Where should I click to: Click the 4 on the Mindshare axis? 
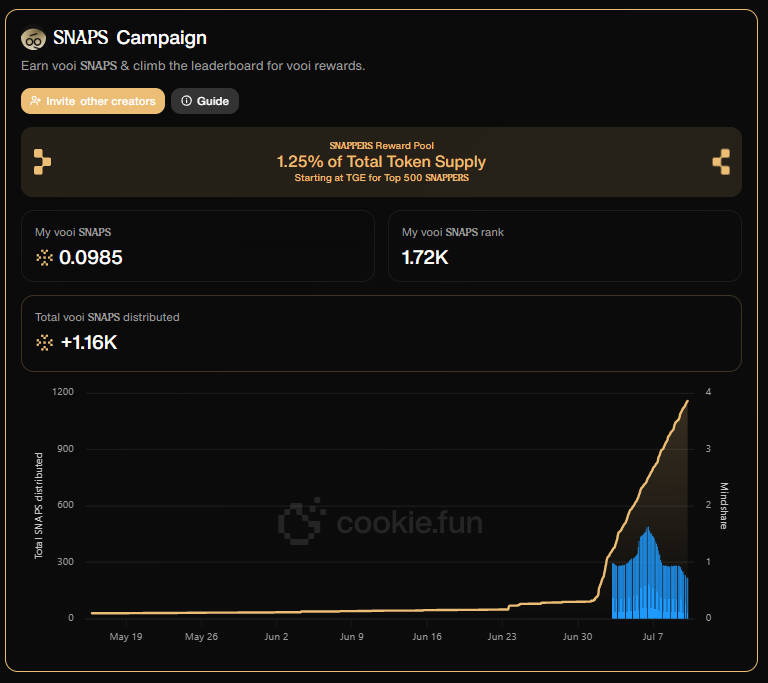(708, 391)
